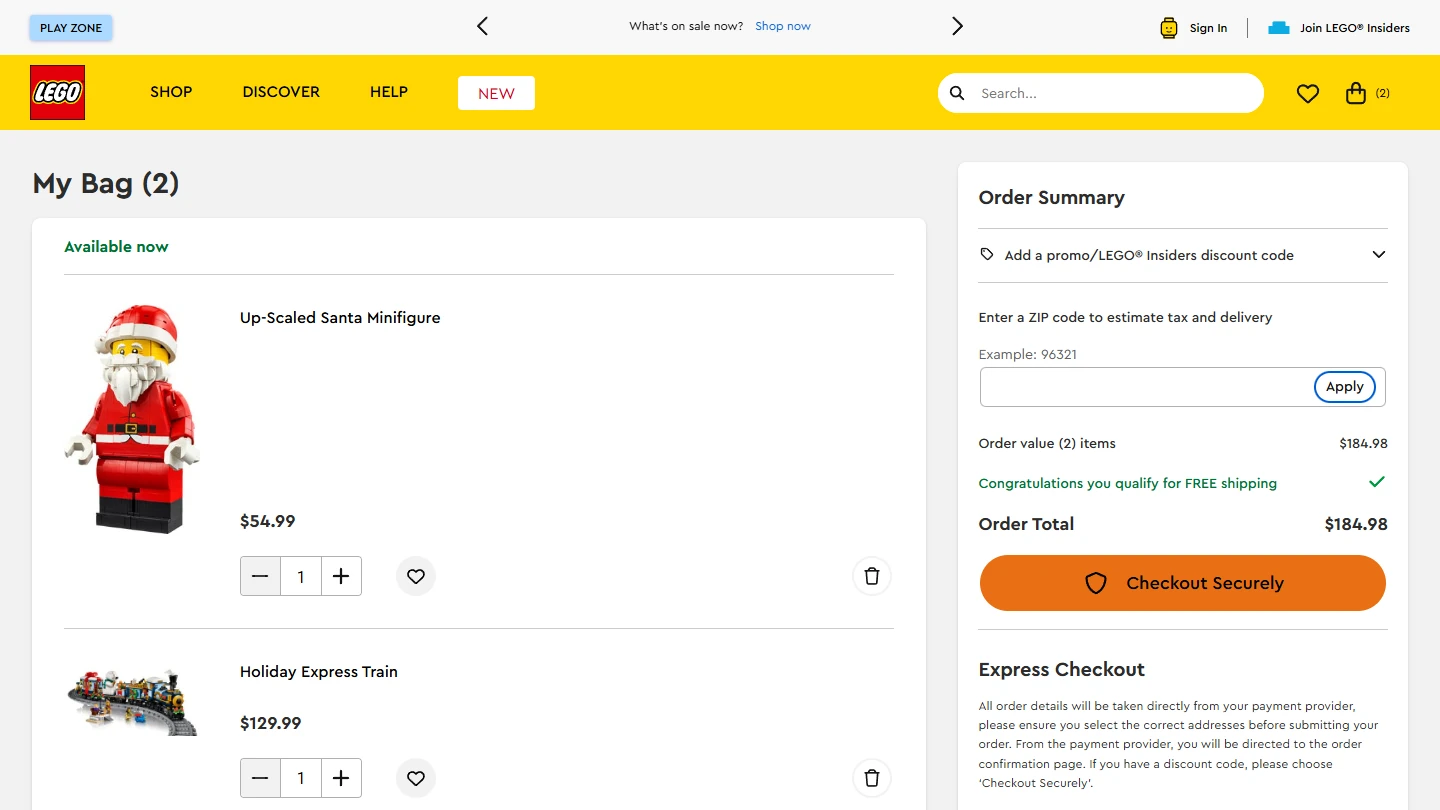Open the SHOP menu
Viewport: 1440px width, 810px height.
[x=171, y=92]
